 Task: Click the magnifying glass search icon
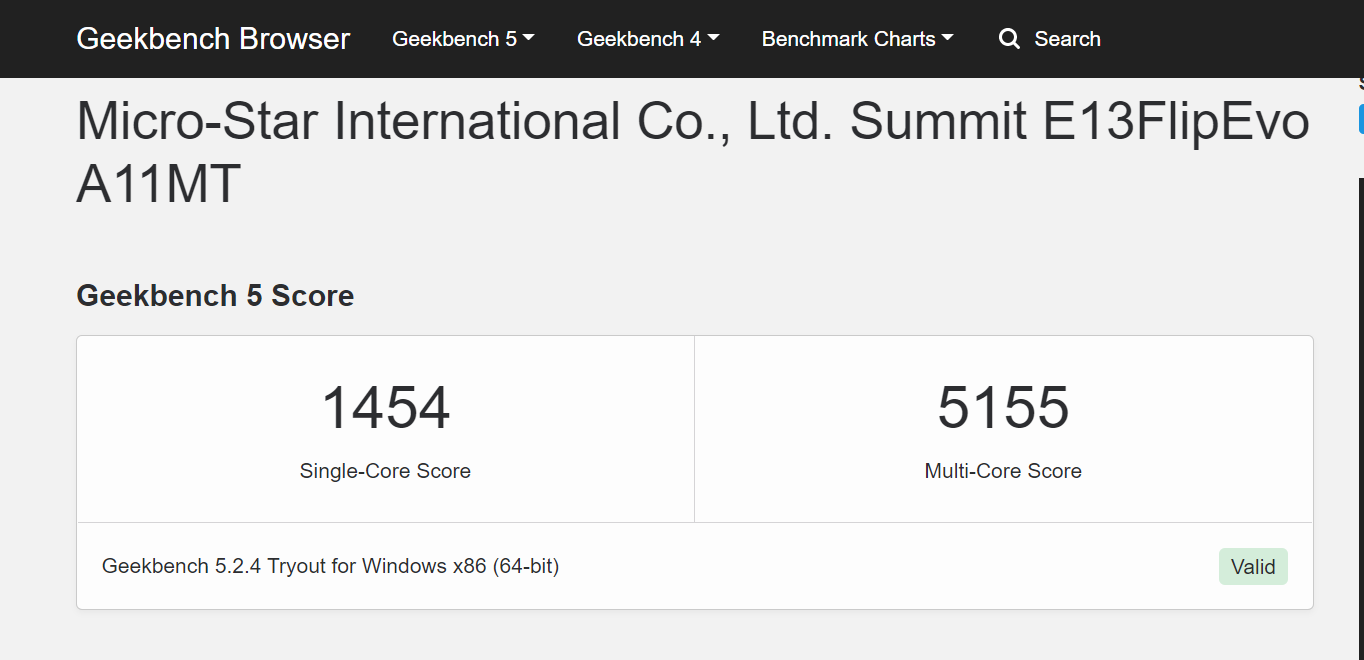coord(1010,39)
